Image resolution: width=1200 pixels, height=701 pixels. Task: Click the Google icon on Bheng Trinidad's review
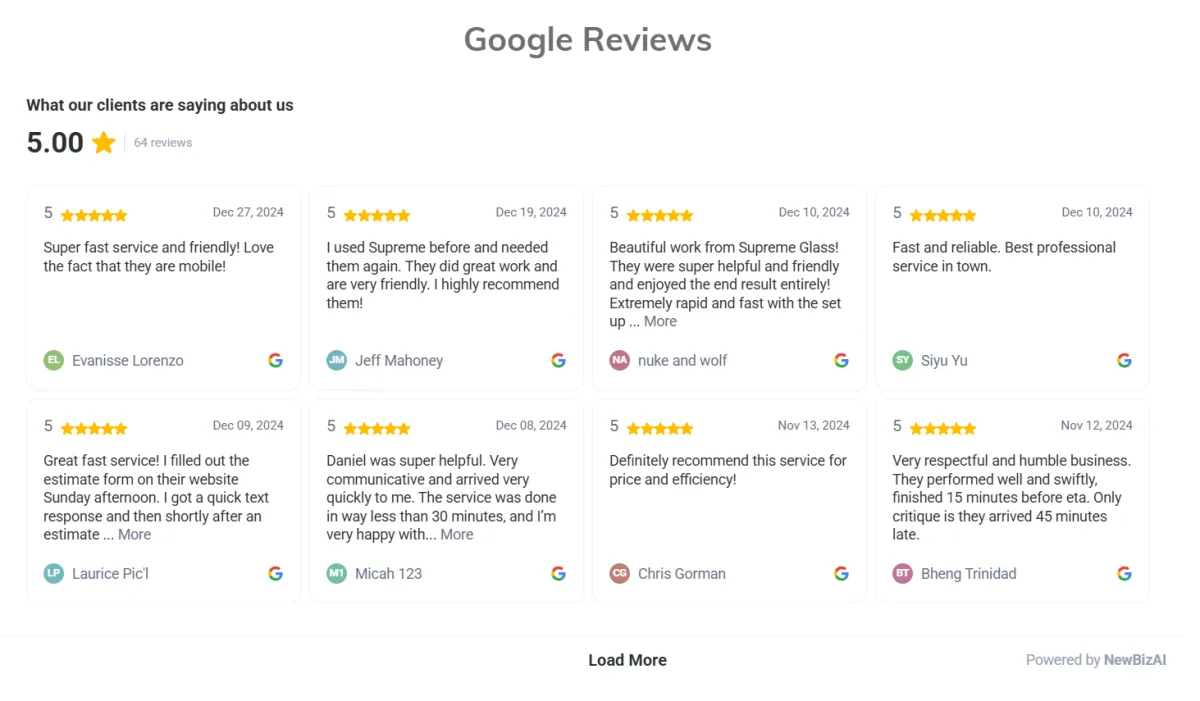click(1125, 573)
